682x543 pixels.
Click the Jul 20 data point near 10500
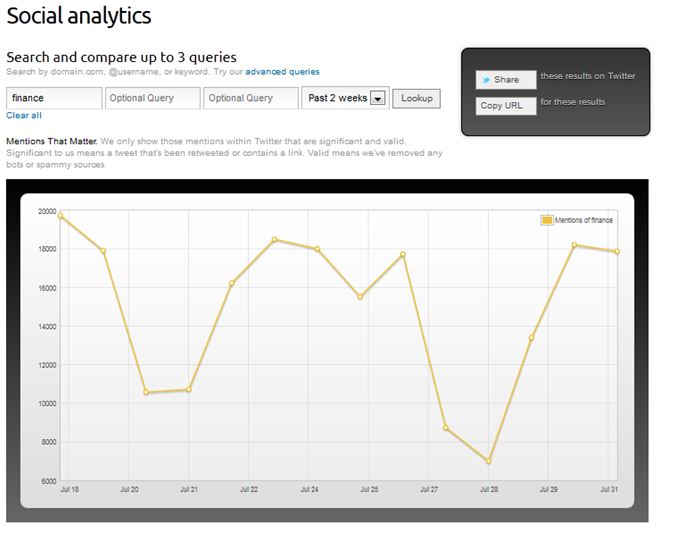tap(146, 393)
